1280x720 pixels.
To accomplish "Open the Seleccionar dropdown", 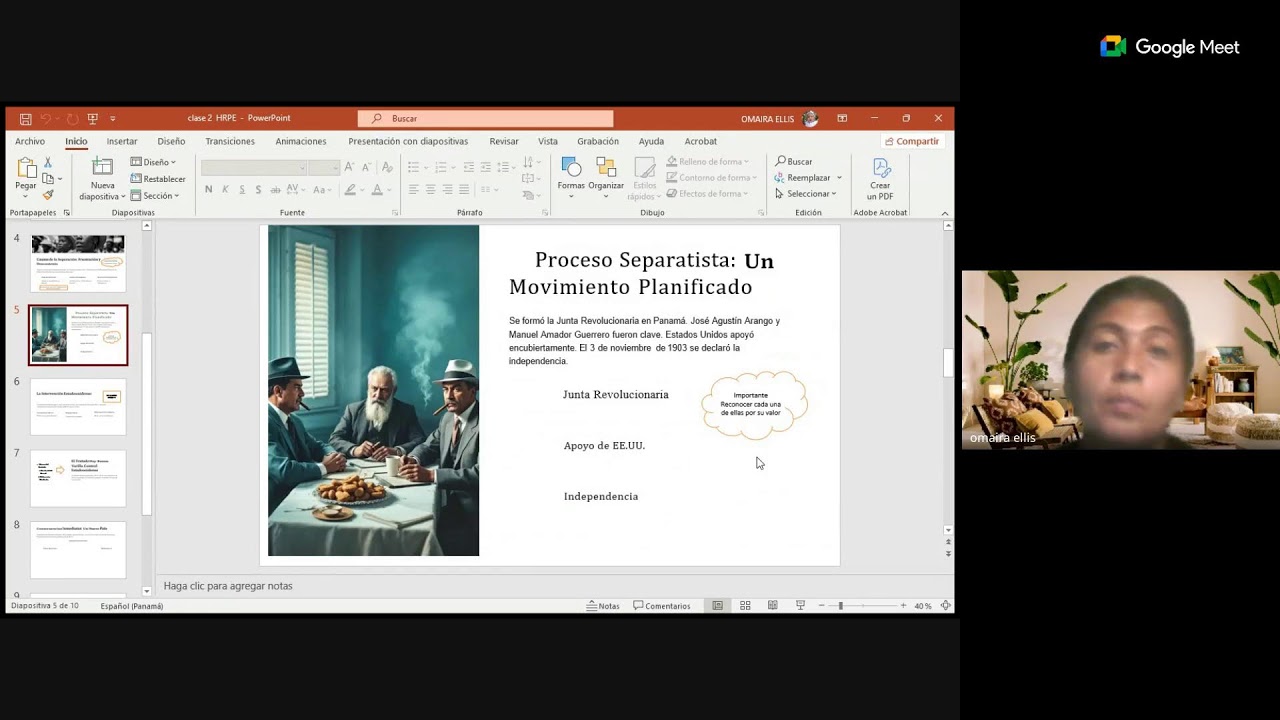I will (x=805, y=194).
